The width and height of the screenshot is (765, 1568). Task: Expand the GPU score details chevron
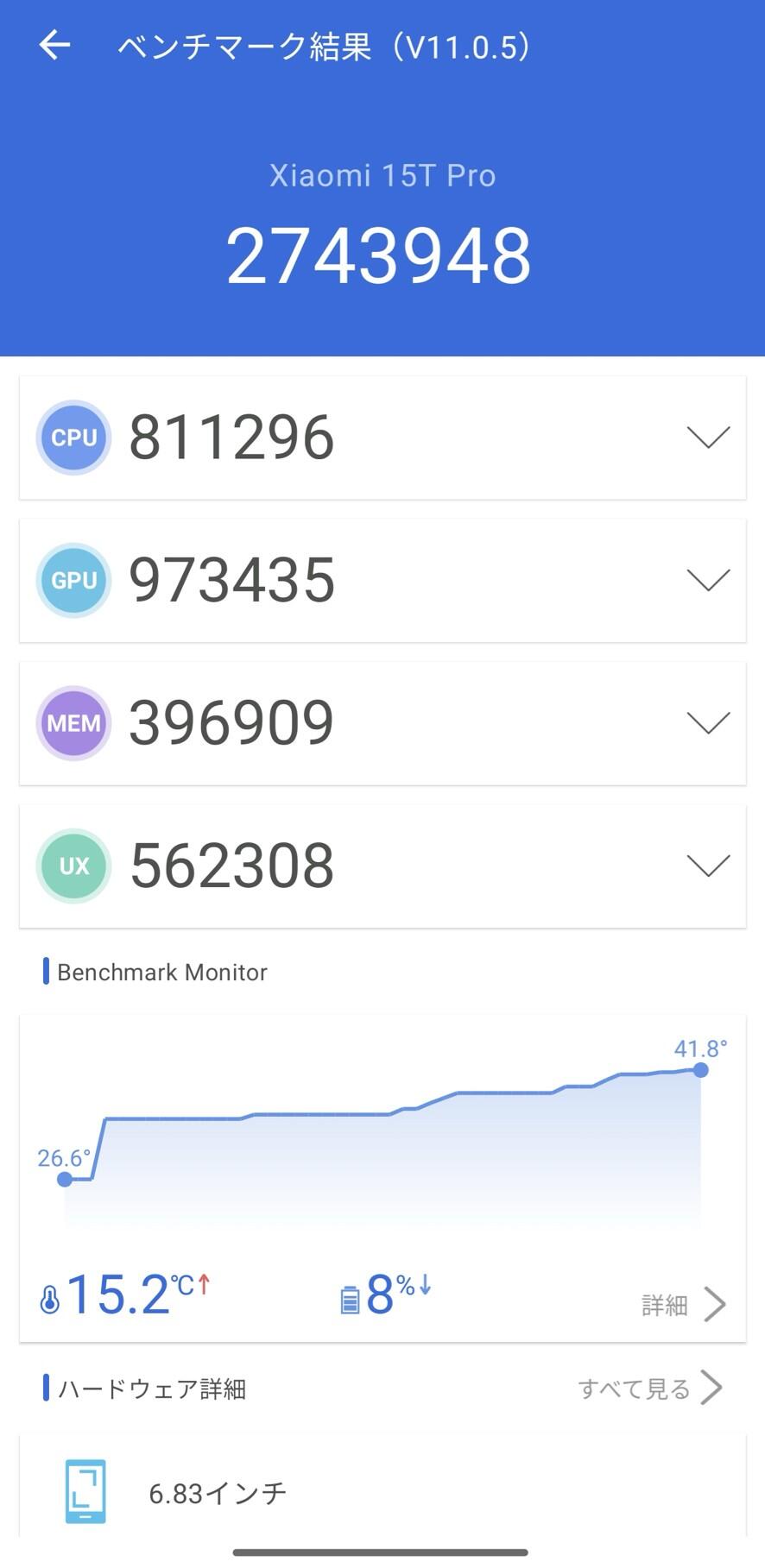click(x=708, y=580)
